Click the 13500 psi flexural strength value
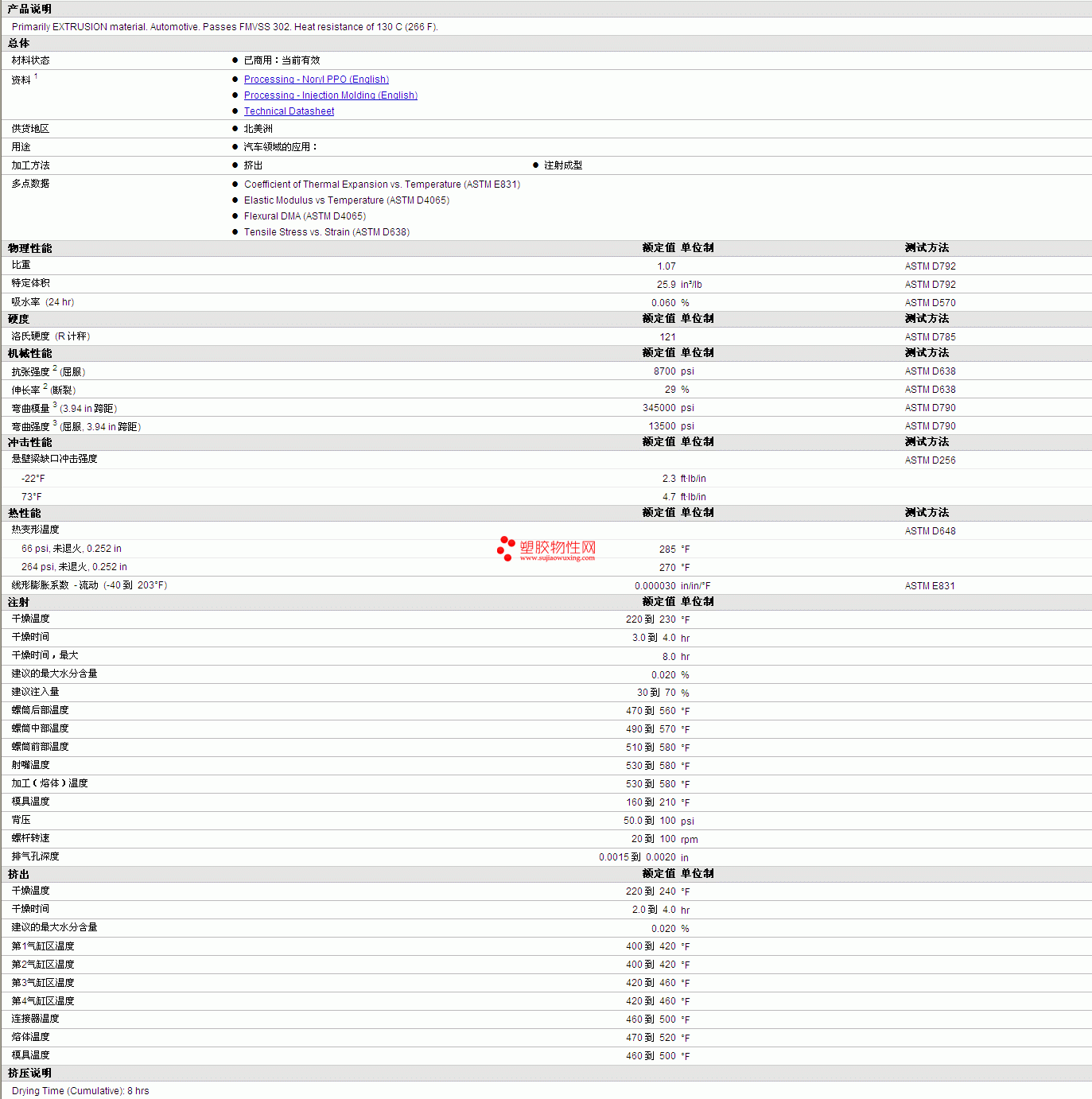1092x1099 pixels. (x=671, y=426)
